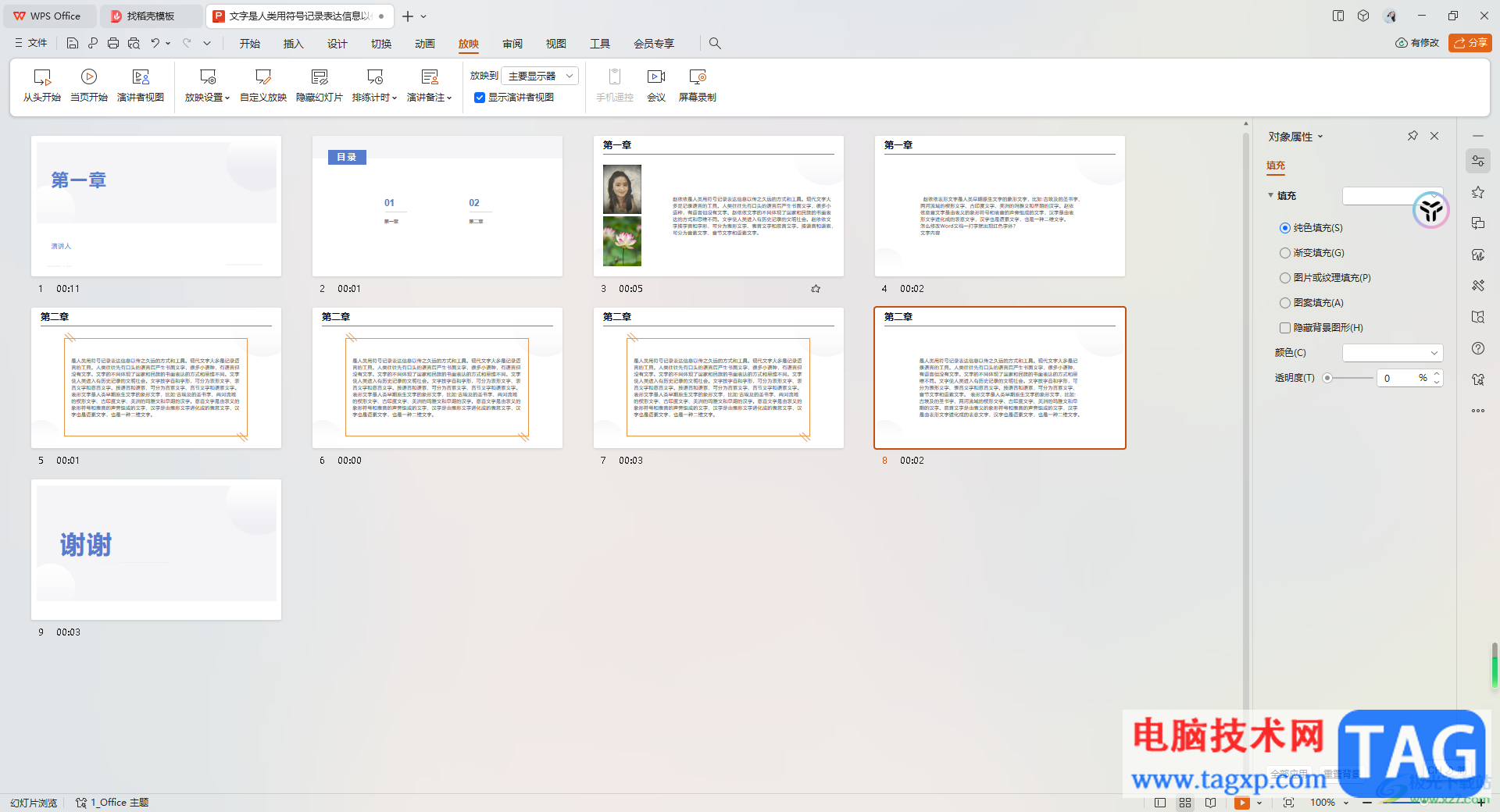
Task: Click the print preview icon
Action: point(134,43)
